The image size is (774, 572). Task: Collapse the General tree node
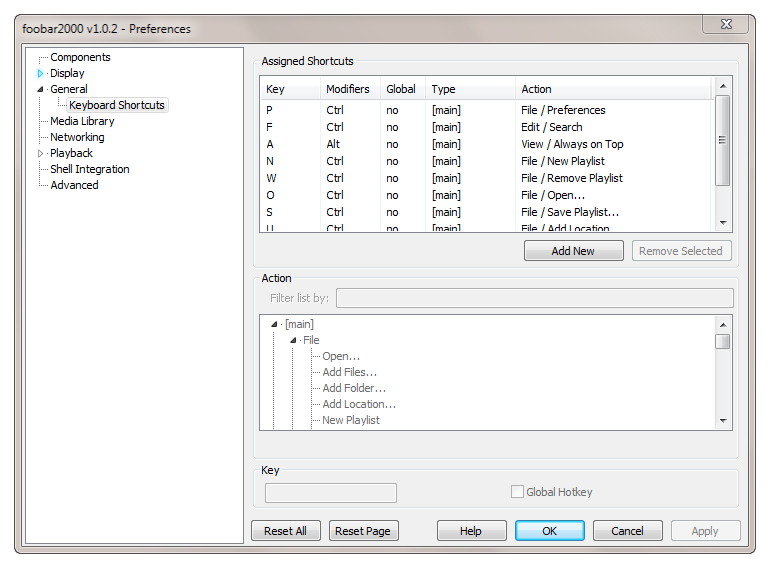point(41,89)
